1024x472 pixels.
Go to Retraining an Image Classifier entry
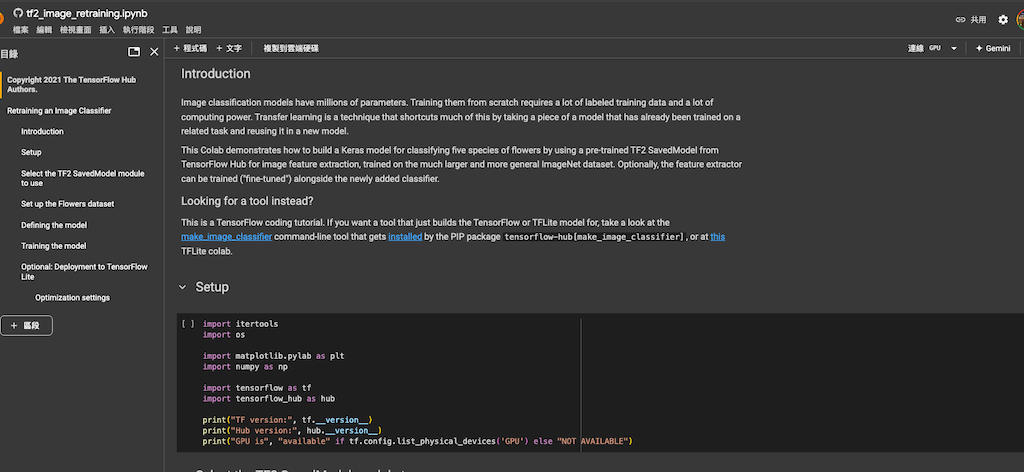point(59,111)
